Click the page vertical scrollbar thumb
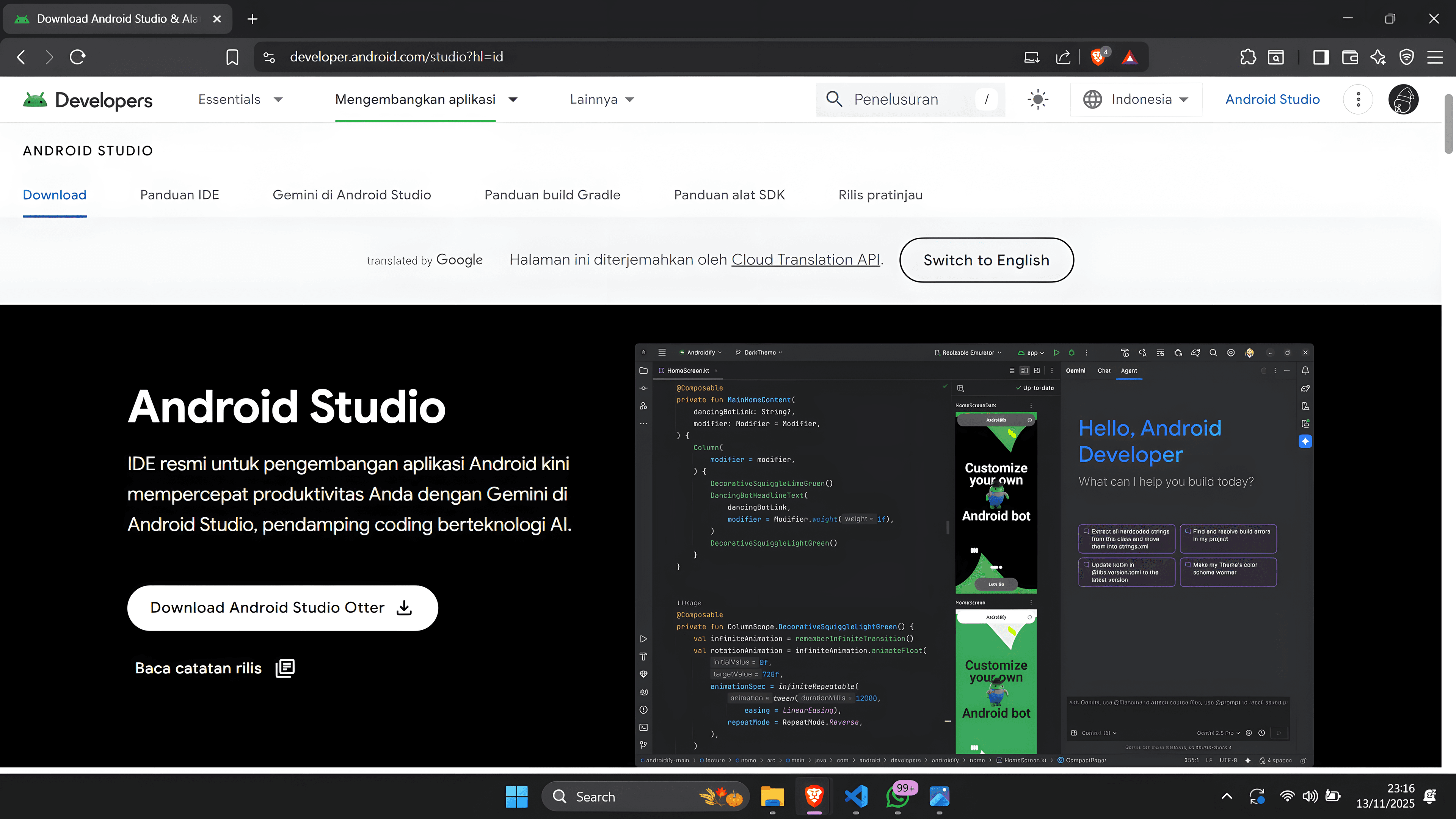The width and height of the screenshot is (1456, 819). click(x=1448, y=124)
